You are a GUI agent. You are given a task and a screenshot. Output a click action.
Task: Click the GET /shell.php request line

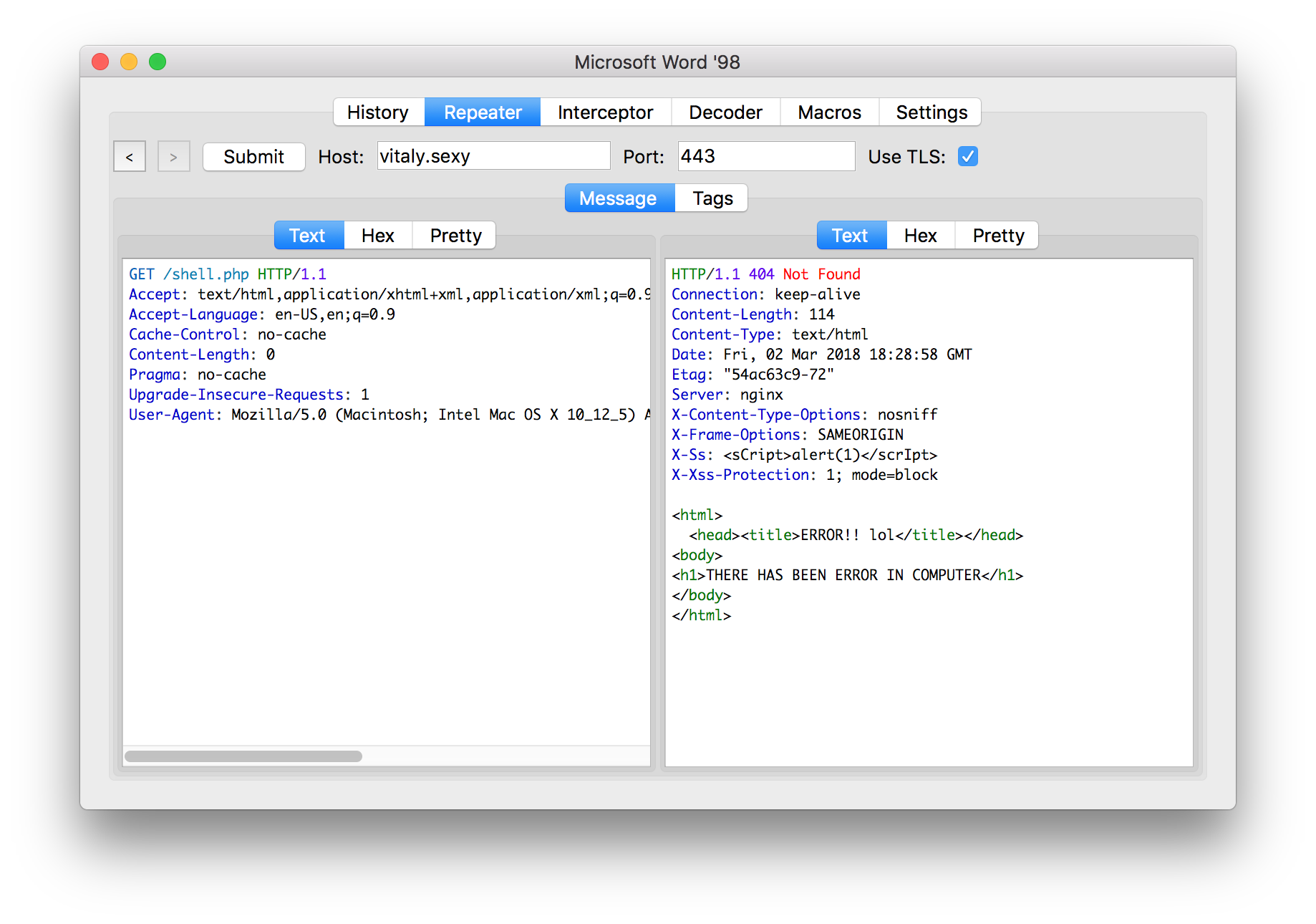point(228,274)
